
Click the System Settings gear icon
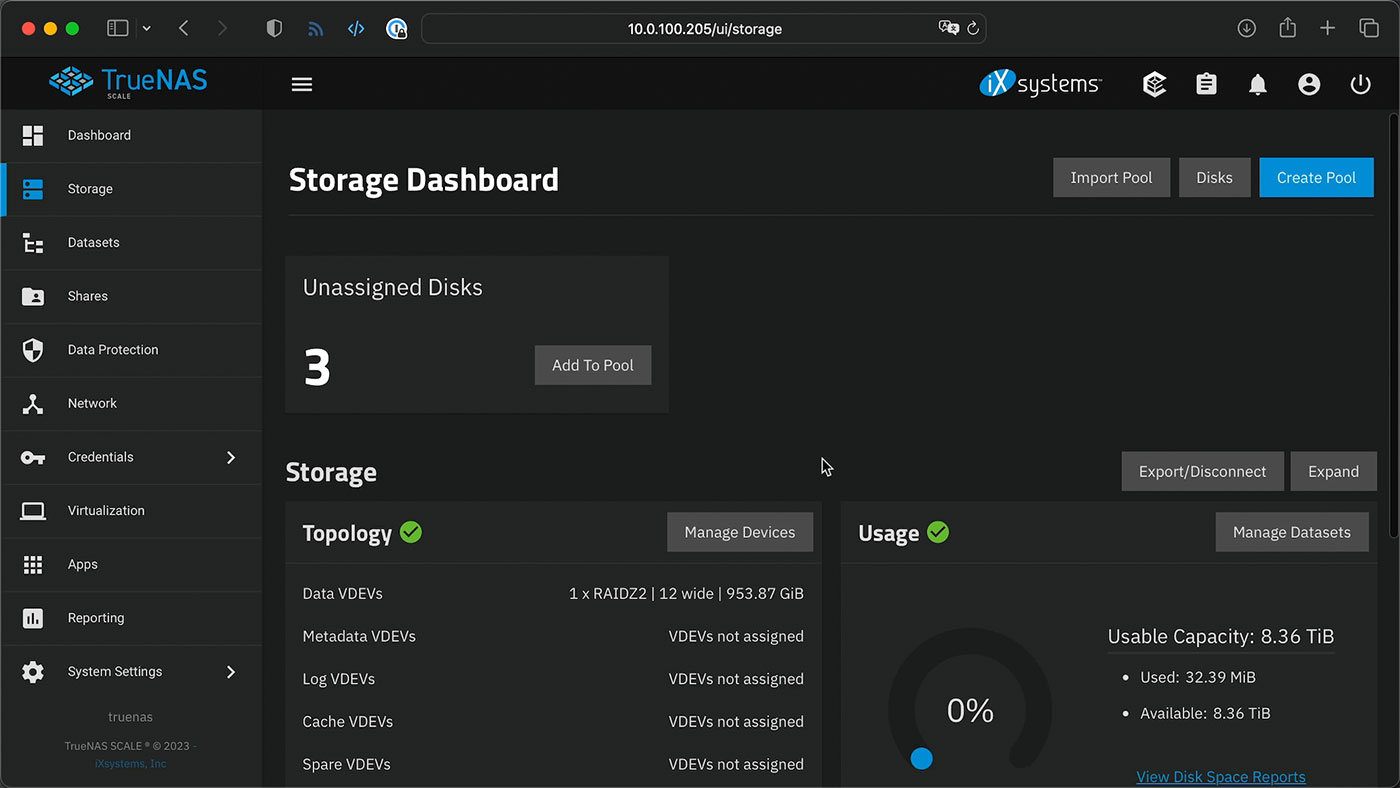click(x=33, y=672)
